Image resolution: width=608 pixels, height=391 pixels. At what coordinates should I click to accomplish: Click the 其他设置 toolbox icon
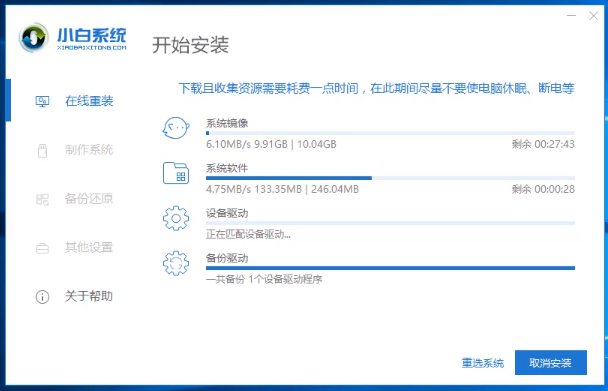pos(42,248)
